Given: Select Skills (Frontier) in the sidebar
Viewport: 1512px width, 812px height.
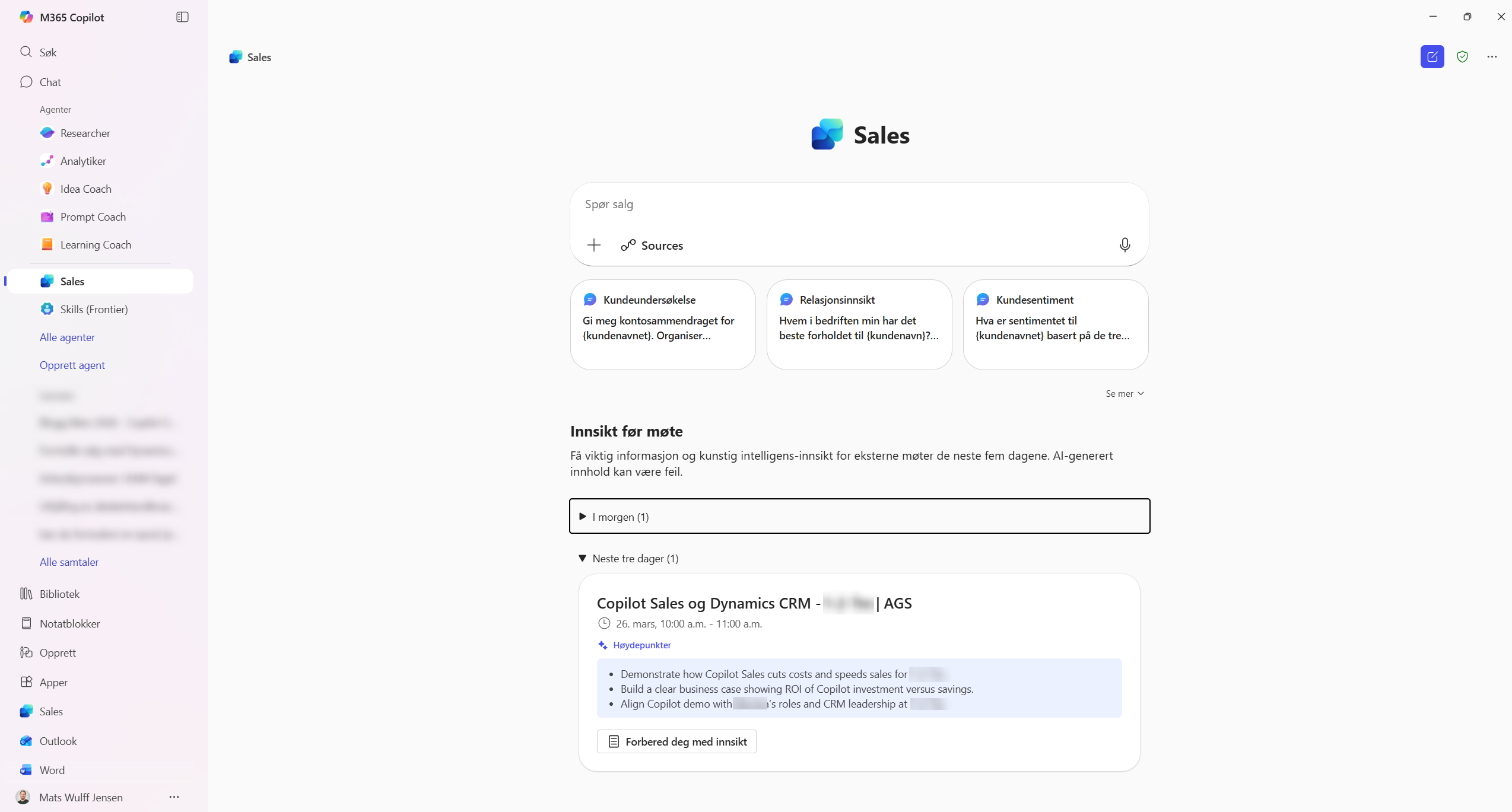Looking at the screenshot, I should pyautogui.click(x=94, y=310).
